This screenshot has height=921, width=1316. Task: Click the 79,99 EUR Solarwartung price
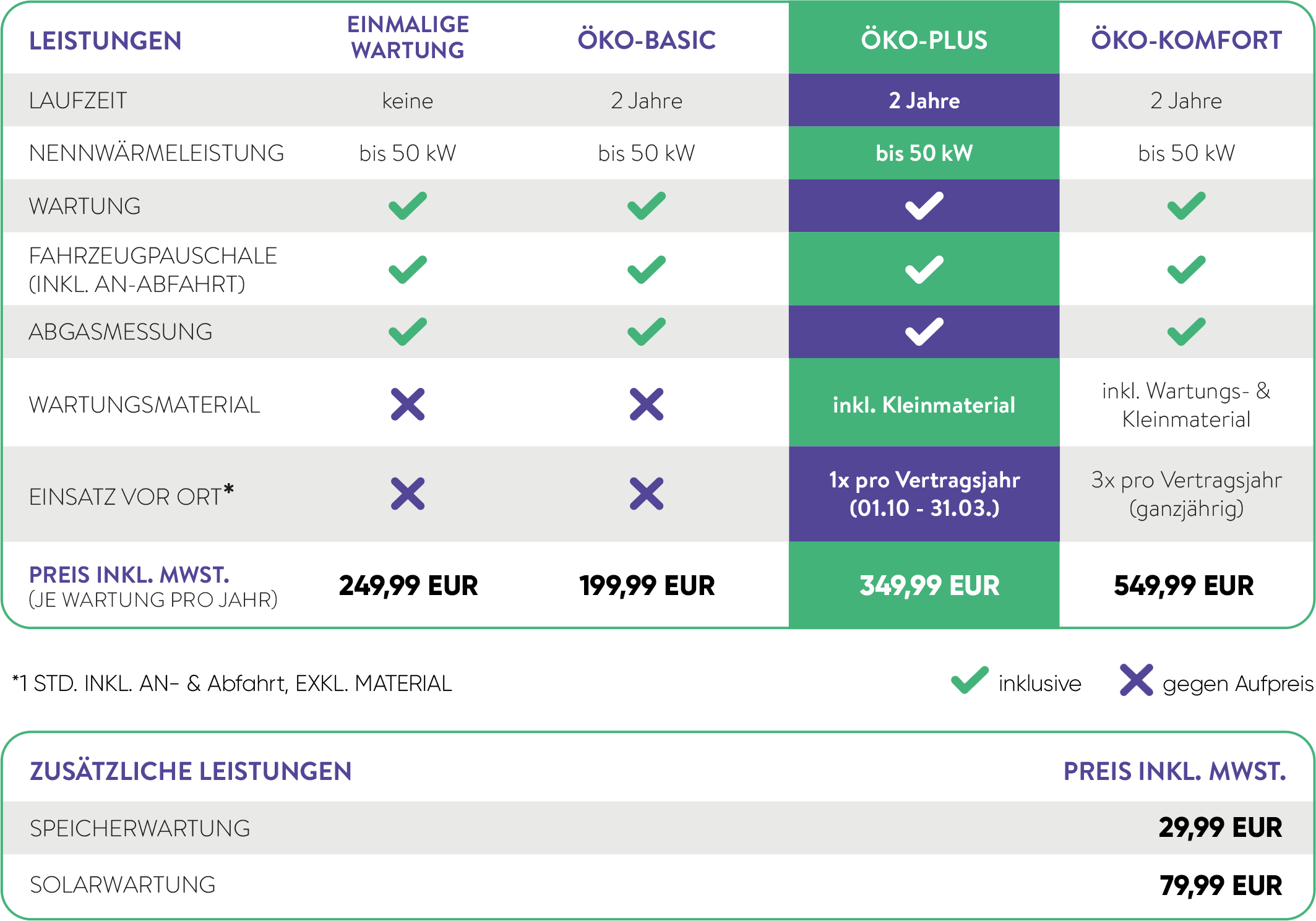(x=1221, y=885)
